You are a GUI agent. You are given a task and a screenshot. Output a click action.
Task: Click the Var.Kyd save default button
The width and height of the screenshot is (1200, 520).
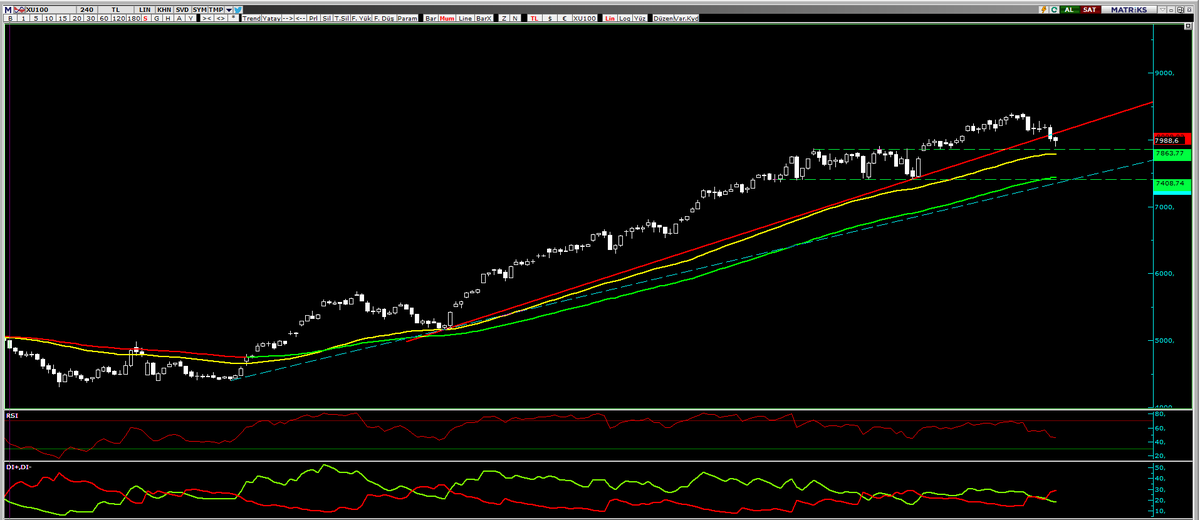point(686,19)
